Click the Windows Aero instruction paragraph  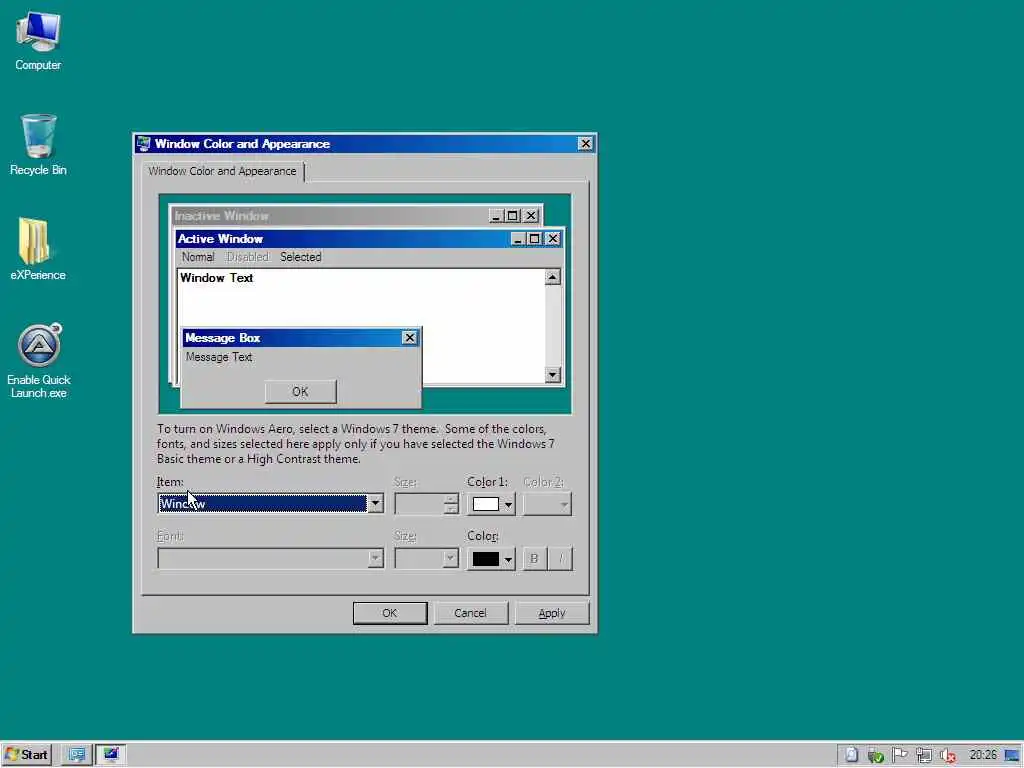[356, 444]
